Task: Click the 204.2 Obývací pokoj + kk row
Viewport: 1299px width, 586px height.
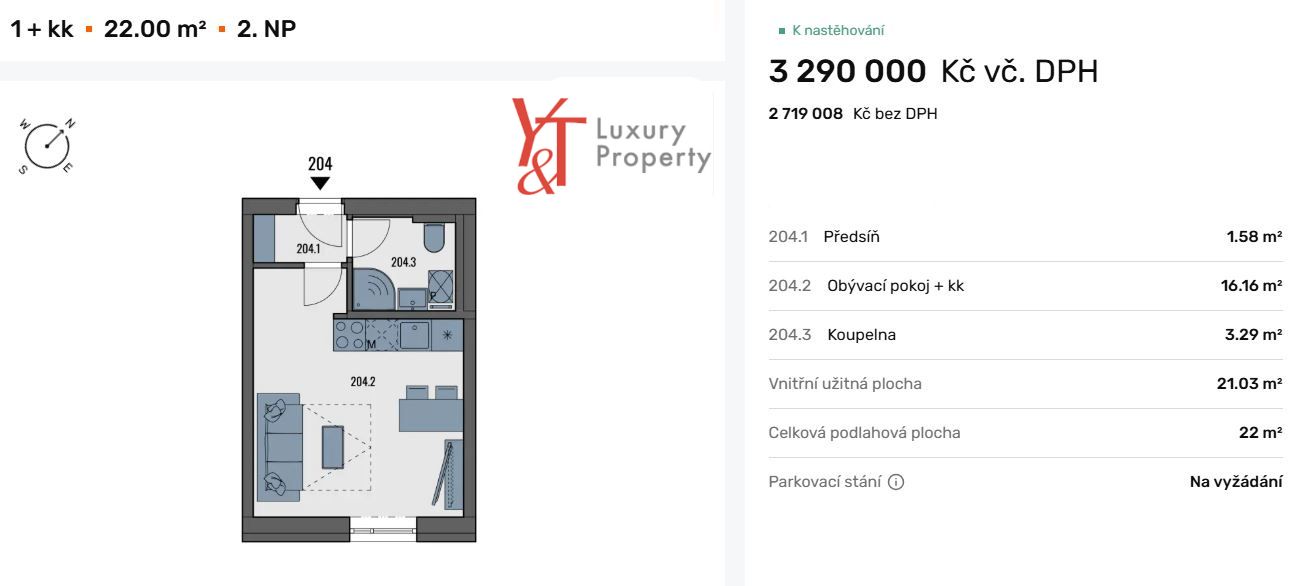Action: point(1025,286)
